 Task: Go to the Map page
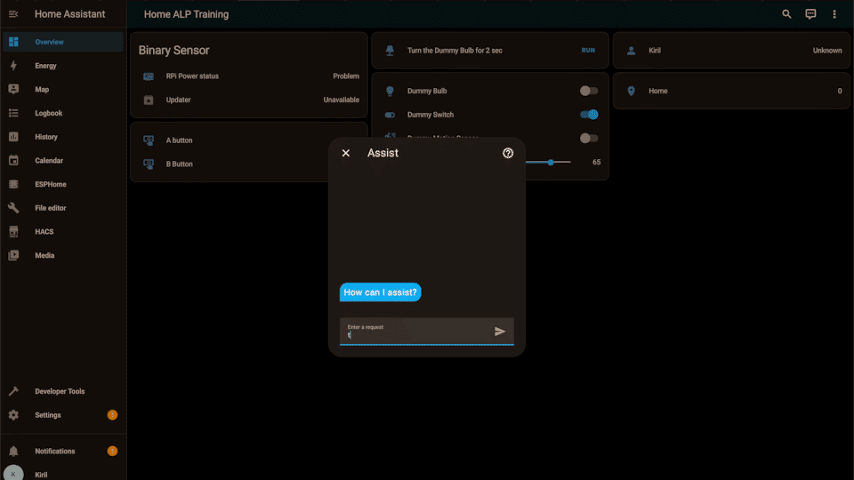point(63,89)
